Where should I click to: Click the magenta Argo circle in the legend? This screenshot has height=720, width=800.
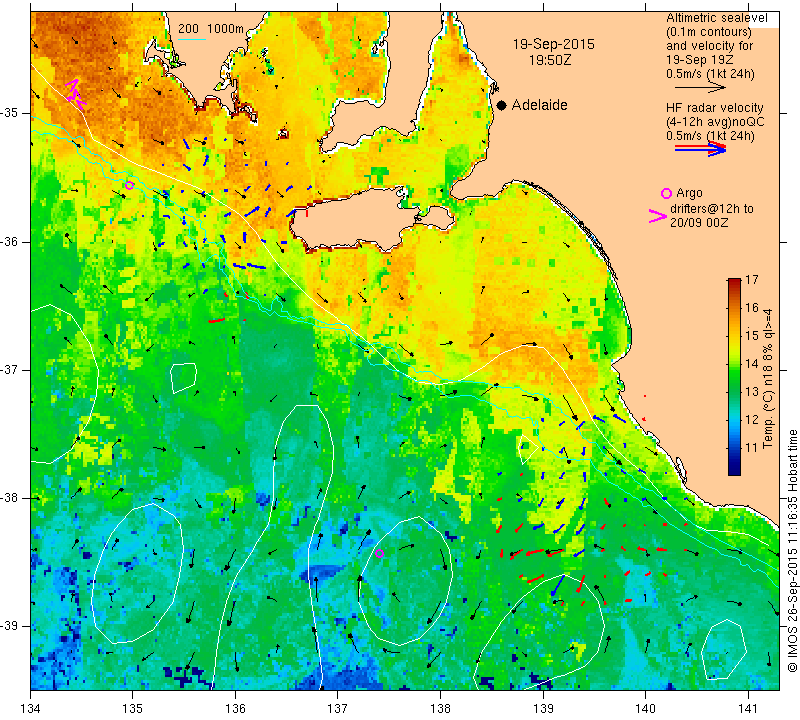(x=666, y=193)
